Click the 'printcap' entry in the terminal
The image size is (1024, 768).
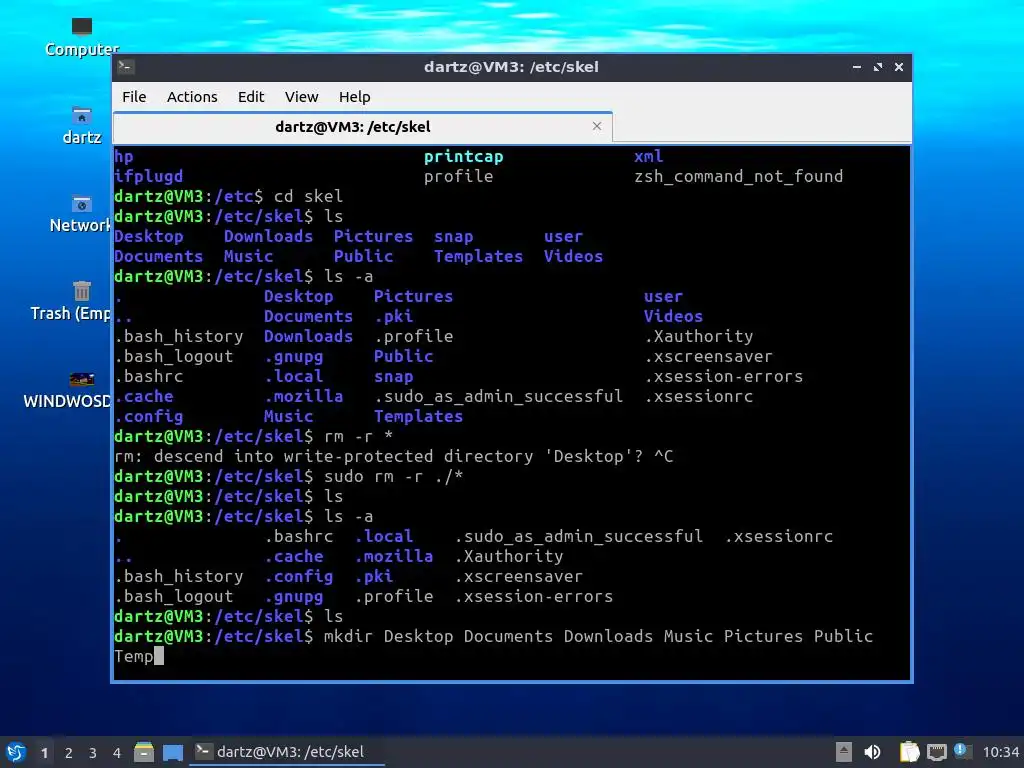click(x=464, y=157)
